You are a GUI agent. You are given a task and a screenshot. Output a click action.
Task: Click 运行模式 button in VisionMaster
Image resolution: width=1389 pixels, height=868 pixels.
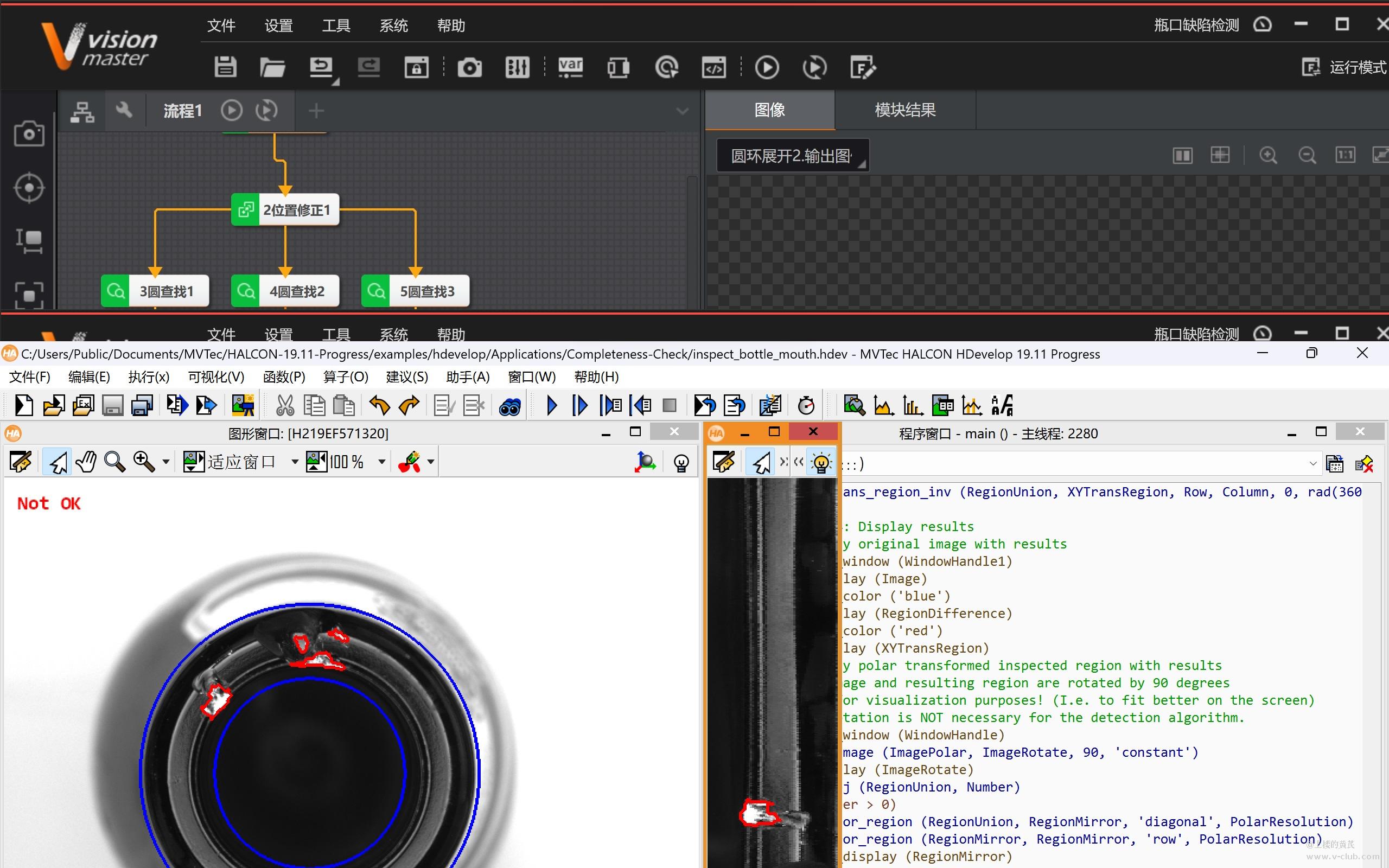point(1344,67)
